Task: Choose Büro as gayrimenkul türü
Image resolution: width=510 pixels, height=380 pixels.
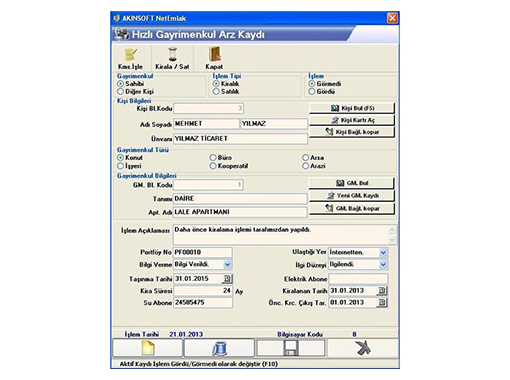Action: [x=213, y=157]
